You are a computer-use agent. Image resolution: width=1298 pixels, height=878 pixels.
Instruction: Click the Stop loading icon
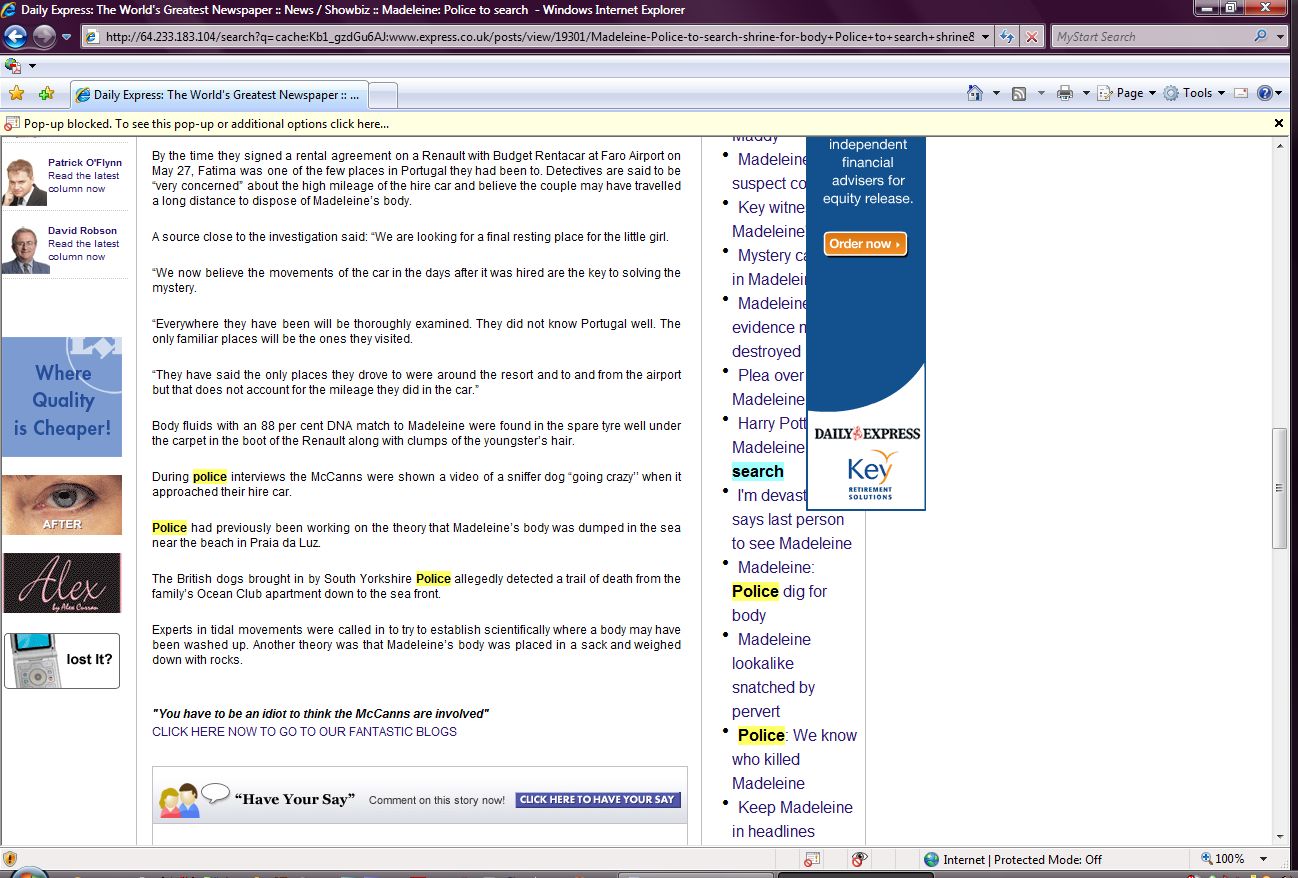point(1031,37)
